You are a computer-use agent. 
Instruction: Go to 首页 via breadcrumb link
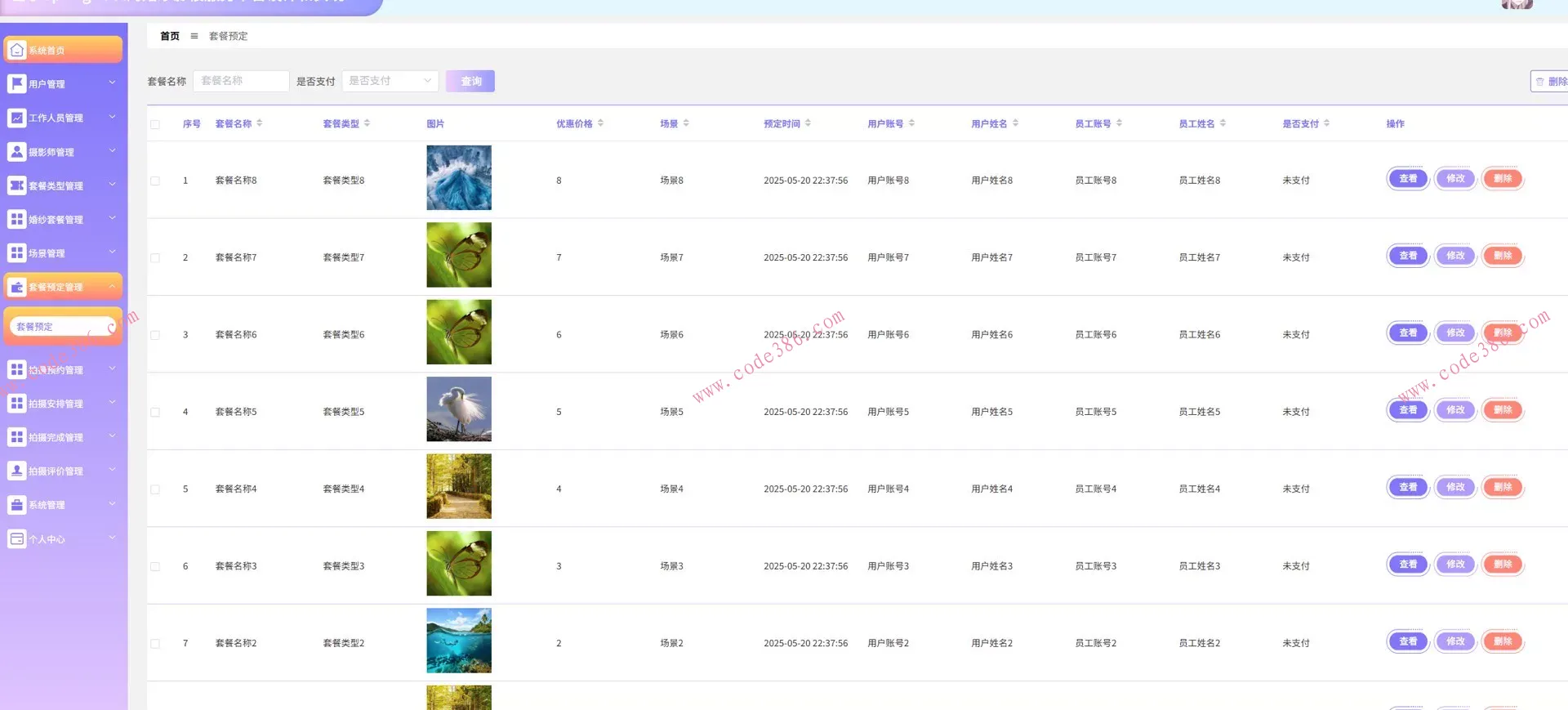point(170,36)
